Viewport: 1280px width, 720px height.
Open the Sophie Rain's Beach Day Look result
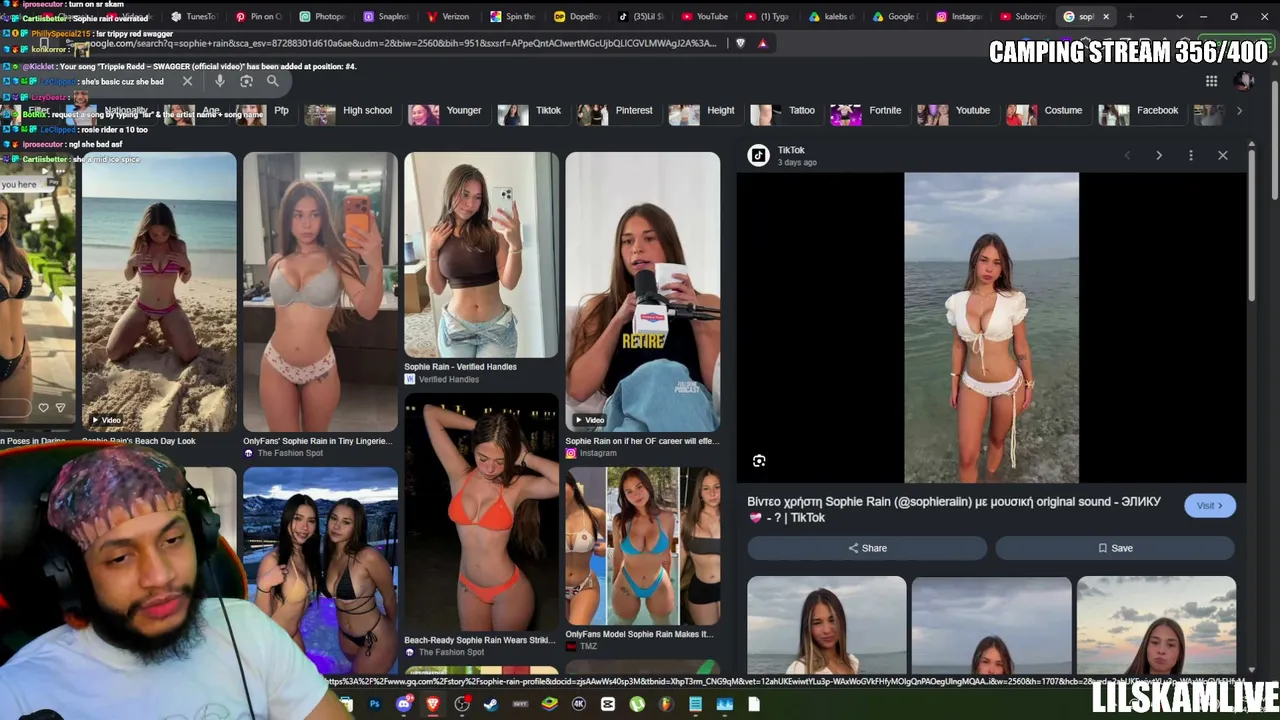pos(159,291)
